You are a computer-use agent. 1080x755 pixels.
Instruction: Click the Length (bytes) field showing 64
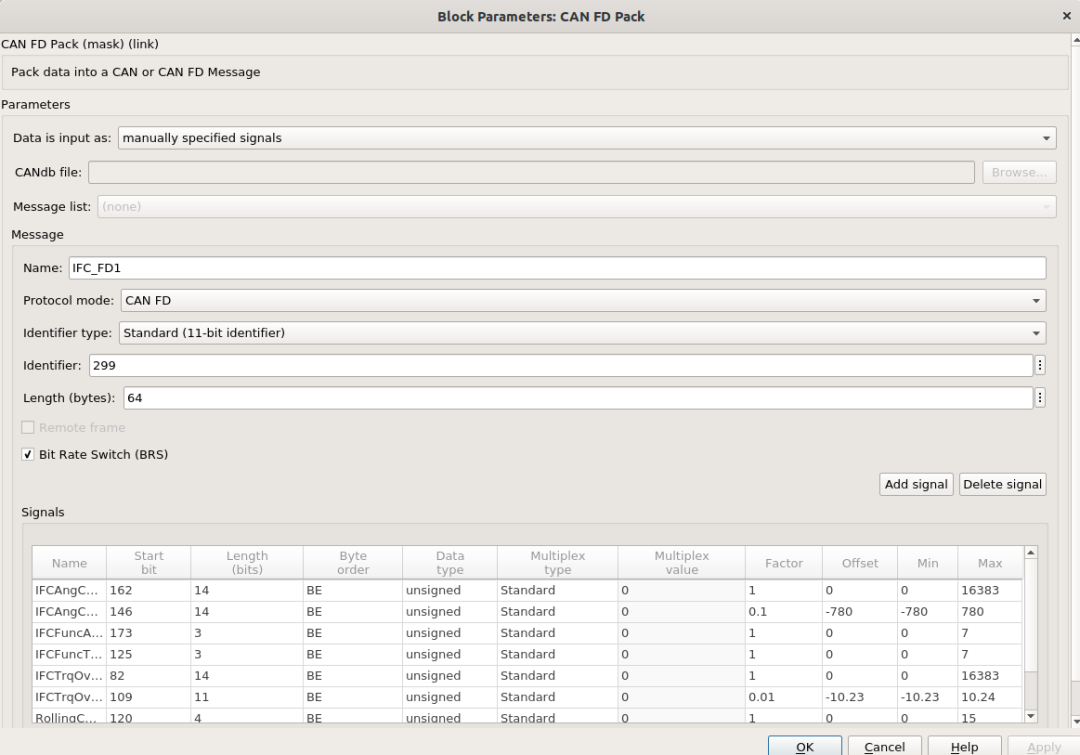[577, 398]
